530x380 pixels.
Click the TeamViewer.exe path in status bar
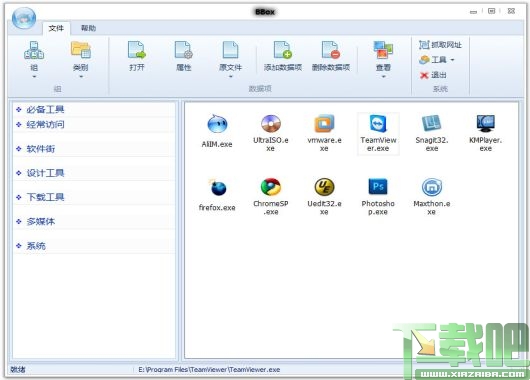[209, 370]
